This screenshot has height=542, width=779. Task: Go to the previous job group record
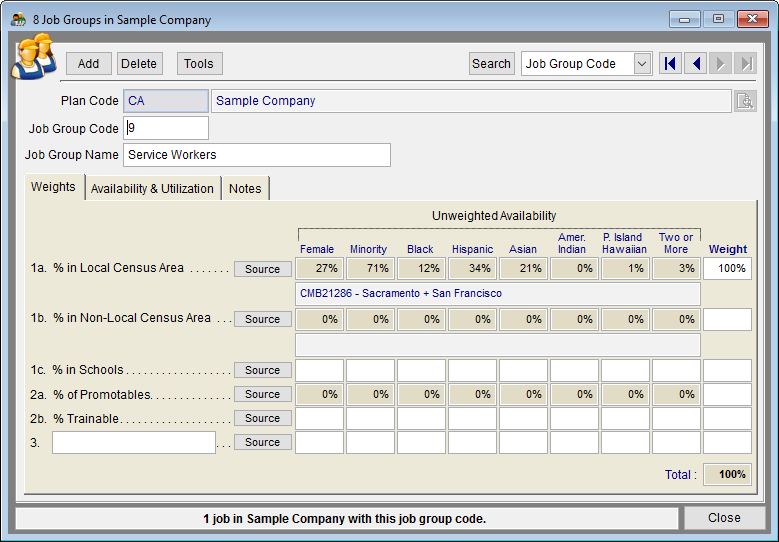coord(696,64)
